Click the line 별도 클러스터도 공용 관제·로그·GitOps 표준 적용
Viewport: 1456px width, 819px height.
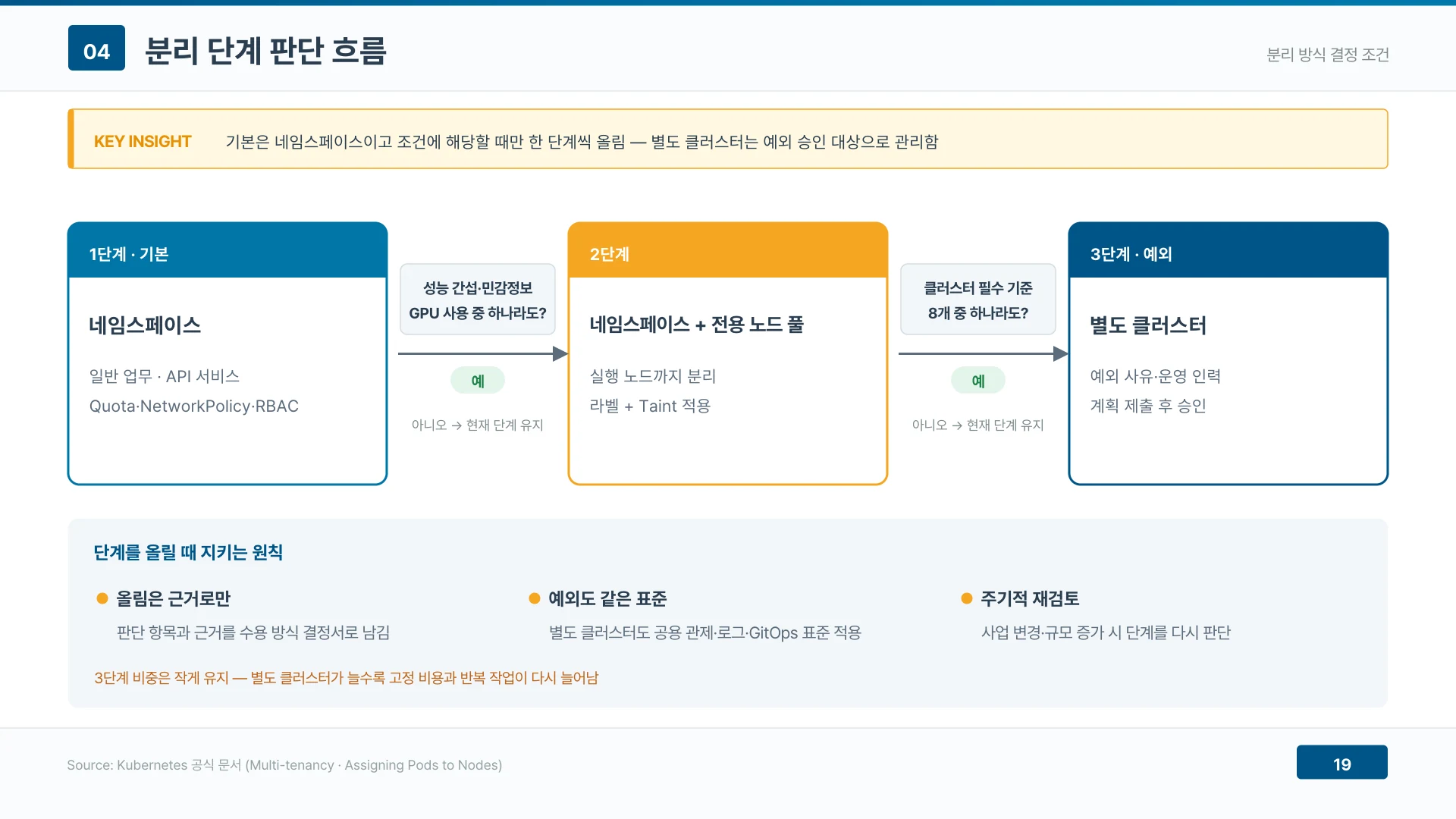coord(705,632)
